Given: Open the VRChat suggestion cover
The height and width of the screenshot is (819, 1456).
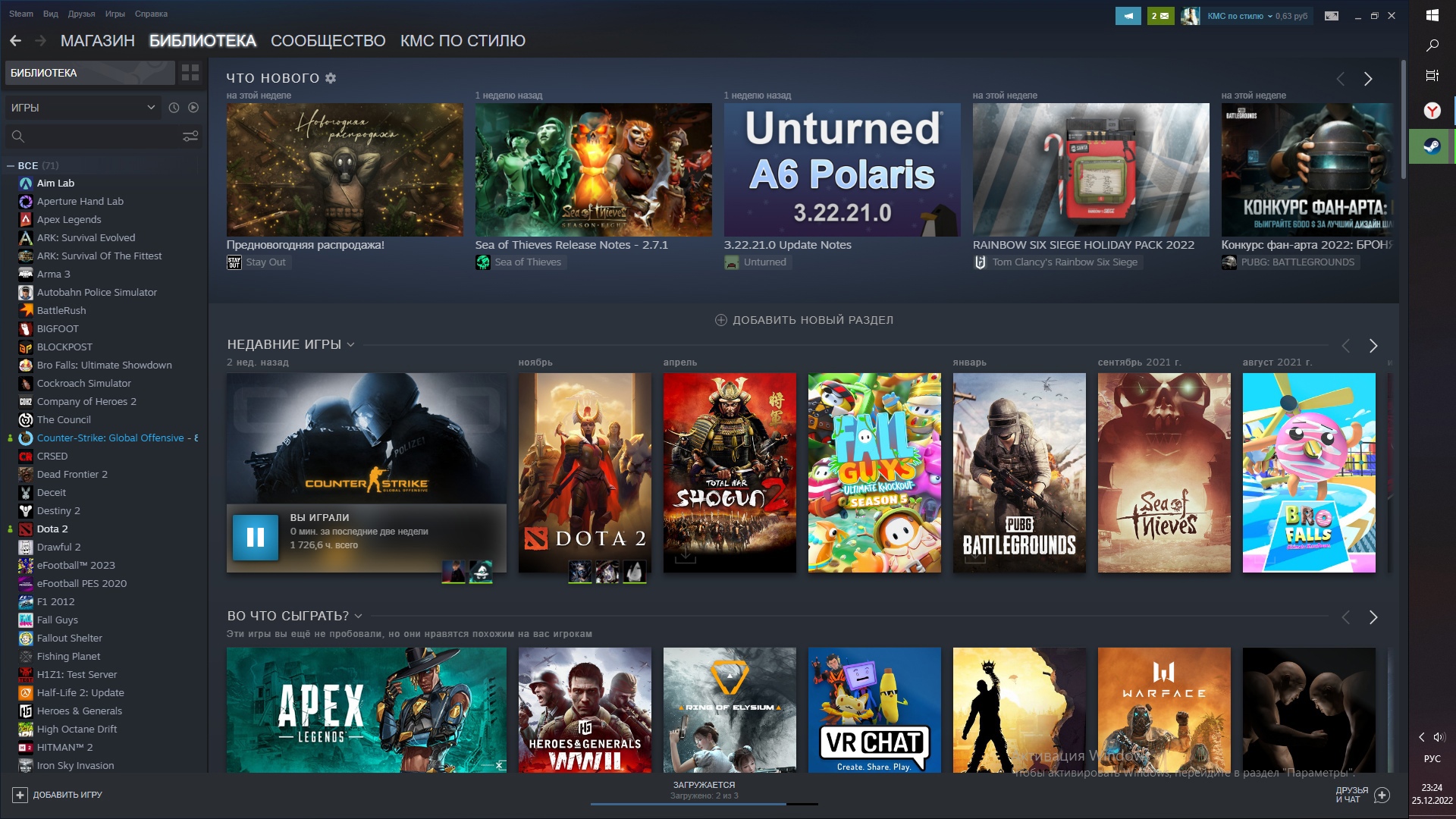Looking at the screenshot, I should [x=874, y=710].
